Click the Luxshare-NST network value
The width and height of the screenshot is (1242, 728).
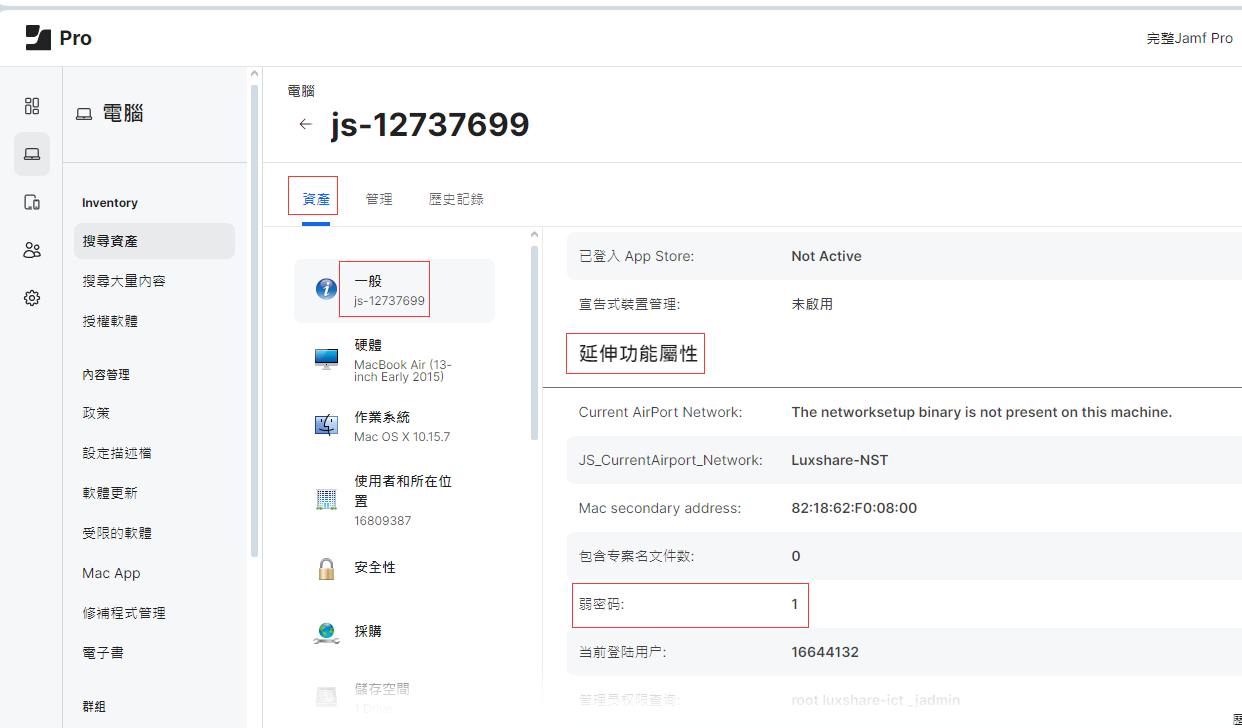pos(839,460)
